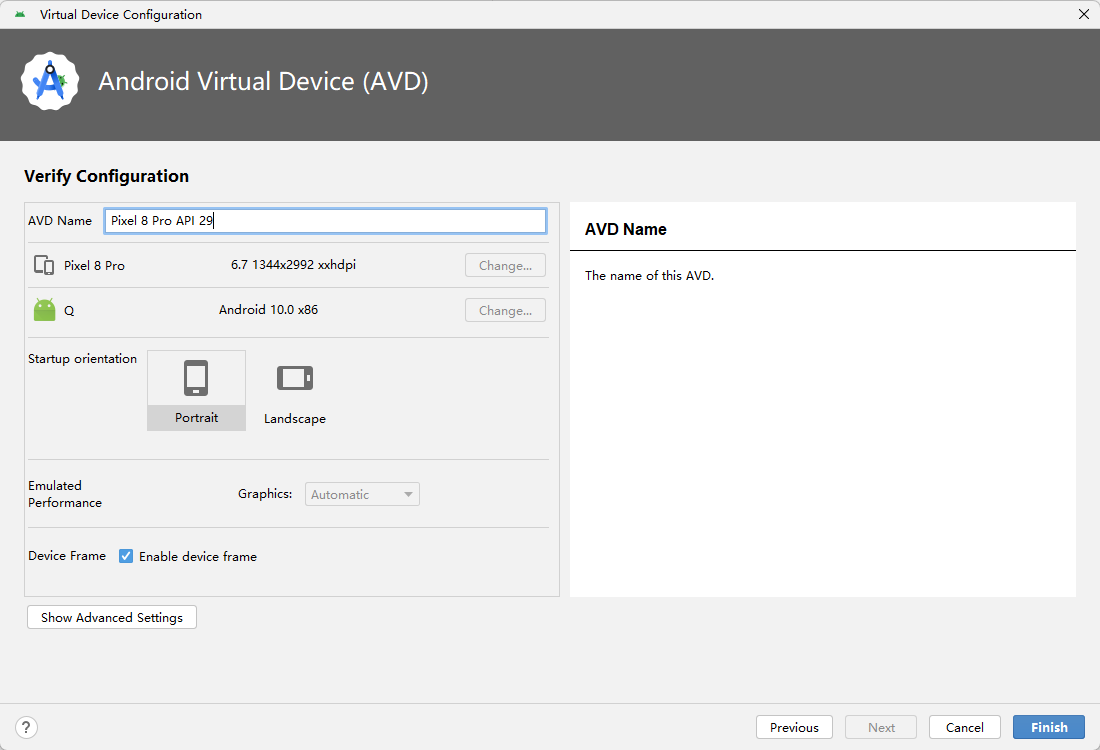Image resolution: width=1100 pixels, height=750 pixels.
Task: Click the 'AVD Name' field label
Action: pyautogui.click(x=60, y=221)
